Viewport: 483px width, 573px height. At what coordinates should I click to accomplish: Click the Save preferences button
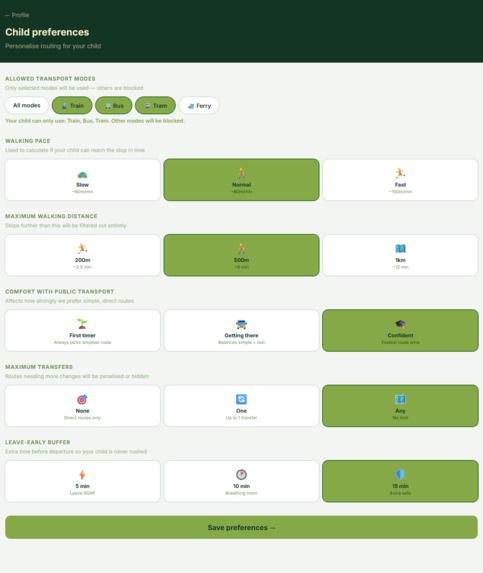(x=242, y=527)
